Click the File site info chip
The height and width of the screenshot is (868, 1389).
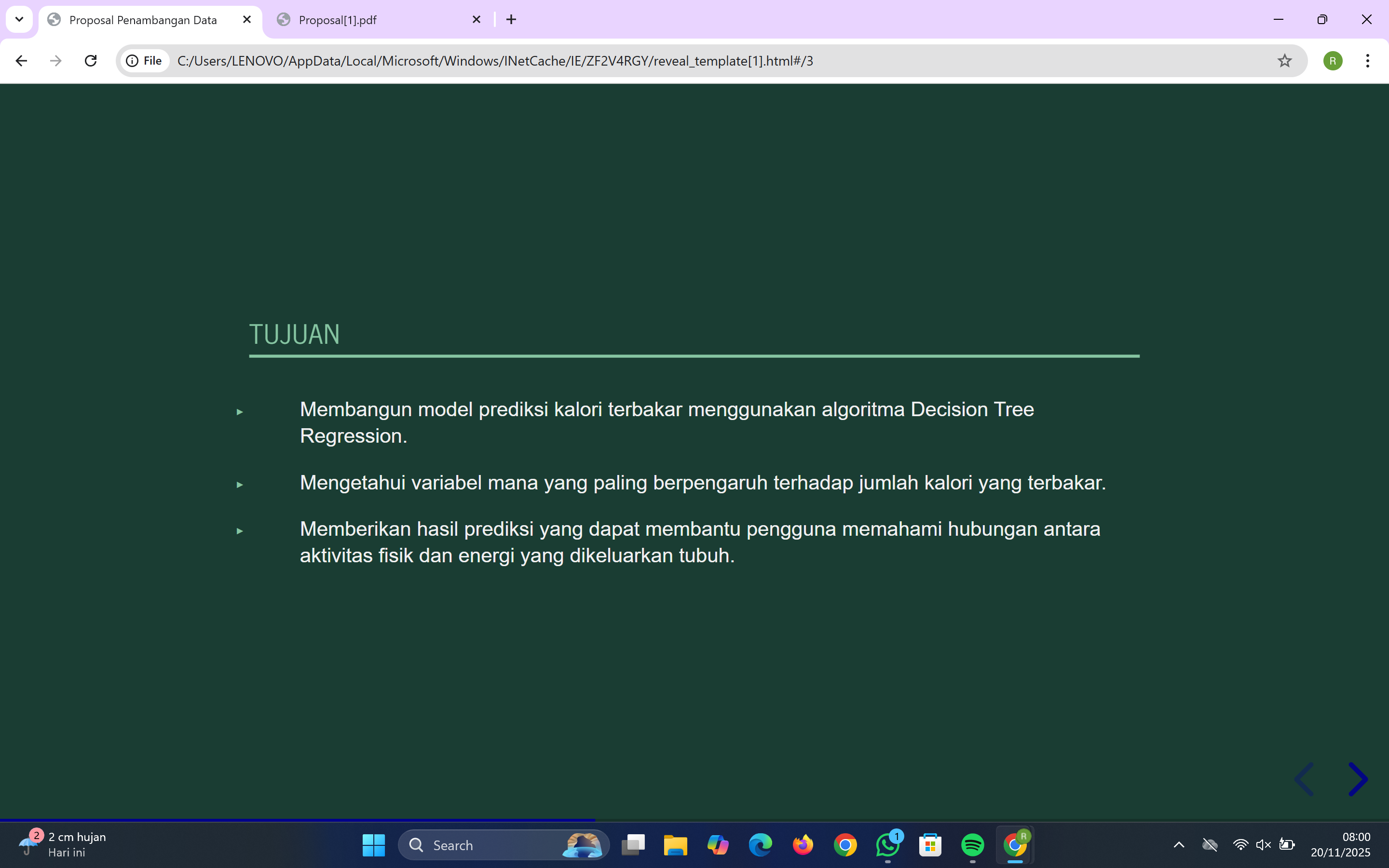click(x=145, y=61)
